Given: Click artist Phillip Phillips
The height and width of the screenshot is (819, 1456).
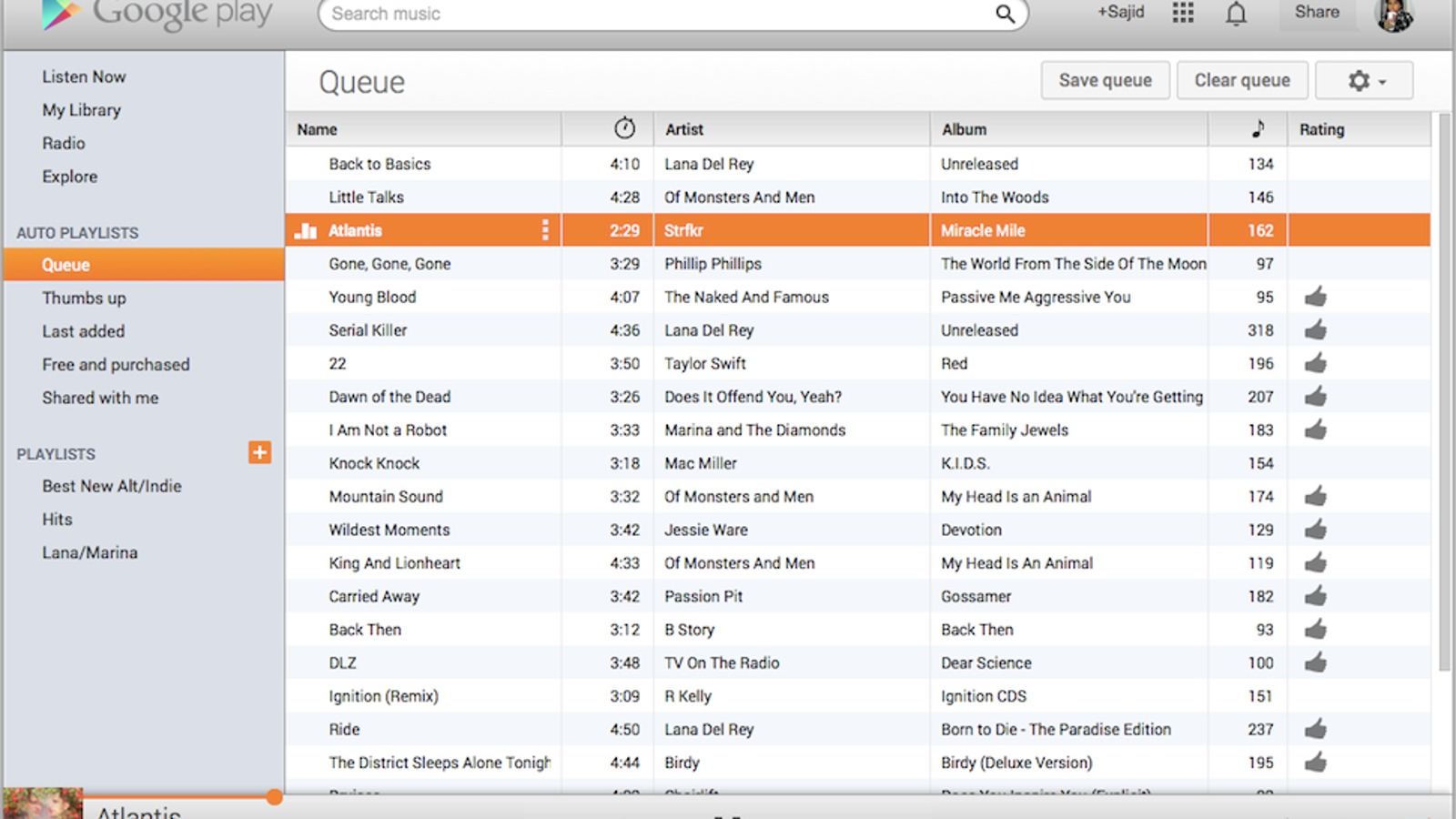Looking at the screenshot, I should tap(713, 264).
